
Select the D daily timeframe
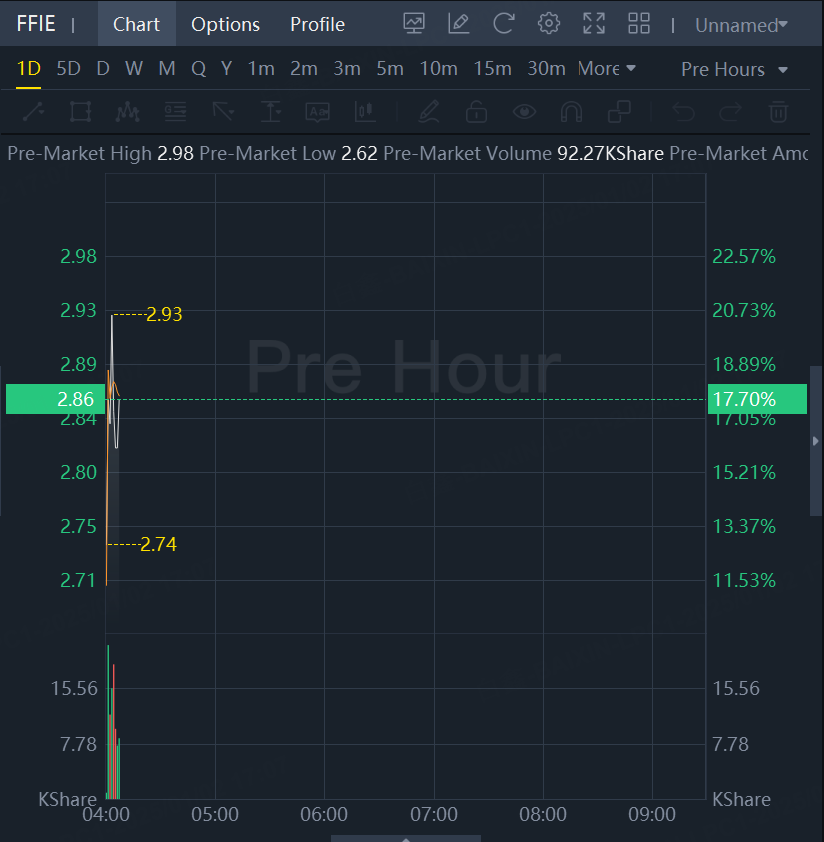pyautogui.click(x=103, y=69)
